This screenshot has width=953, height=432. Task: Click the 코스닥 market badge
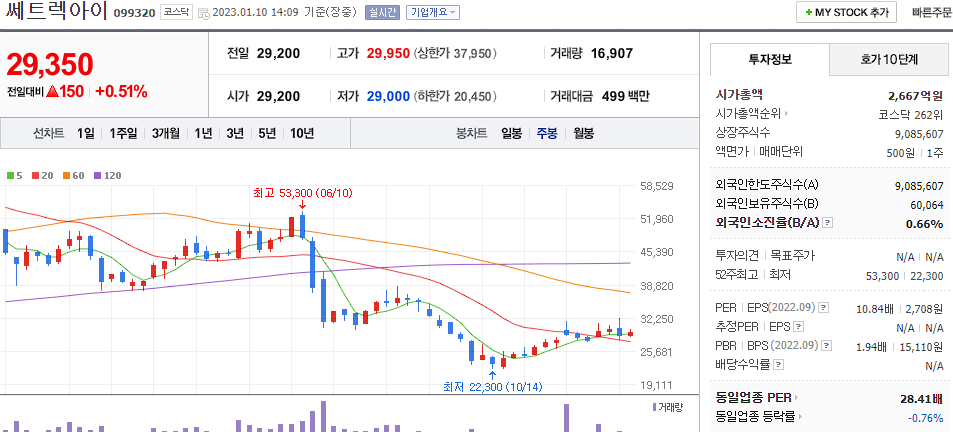click(177, 12)
